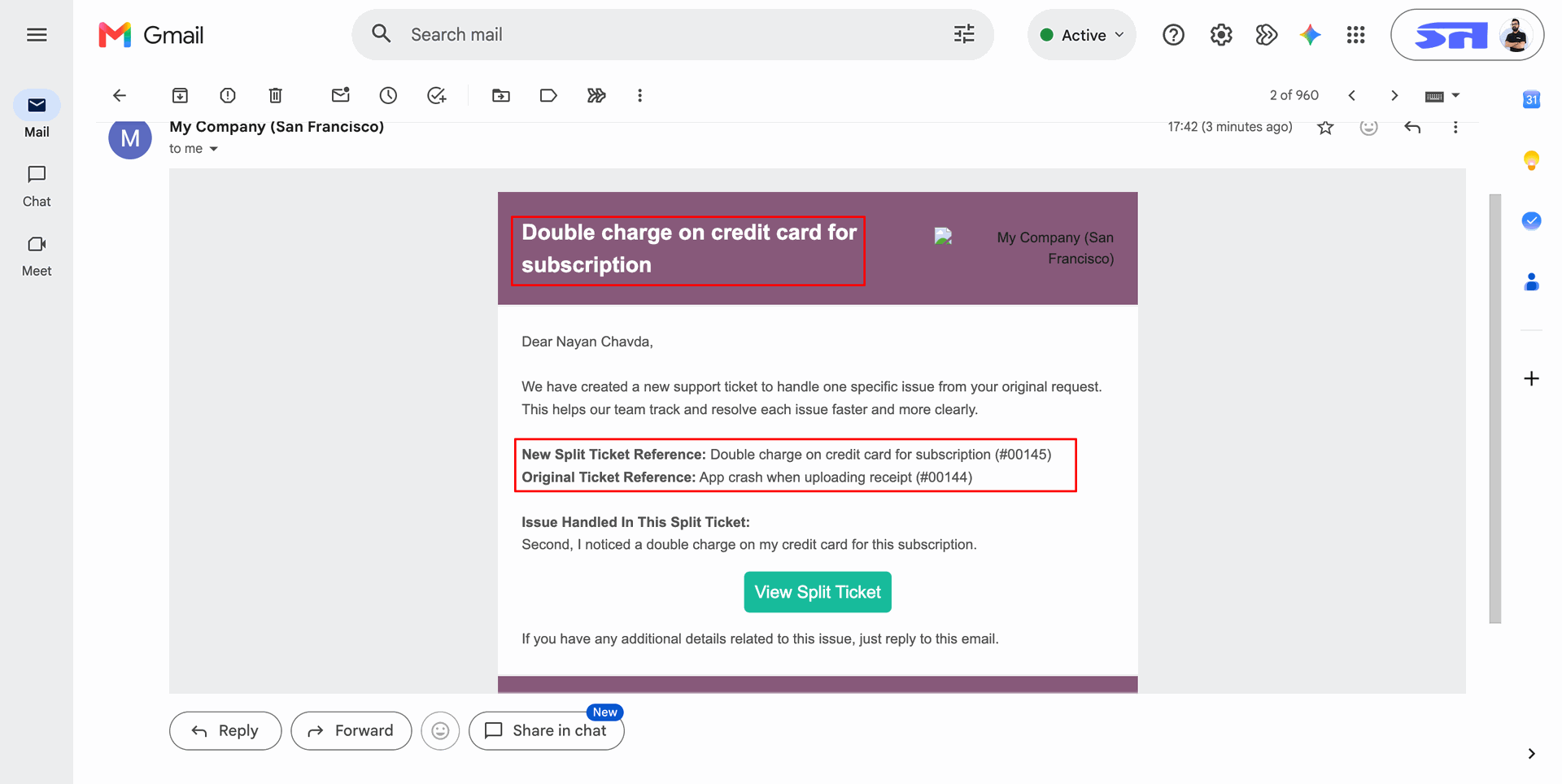Go to the newer email arrow
Viewport: 1562px width, 784px height.
coord(1352,96)
